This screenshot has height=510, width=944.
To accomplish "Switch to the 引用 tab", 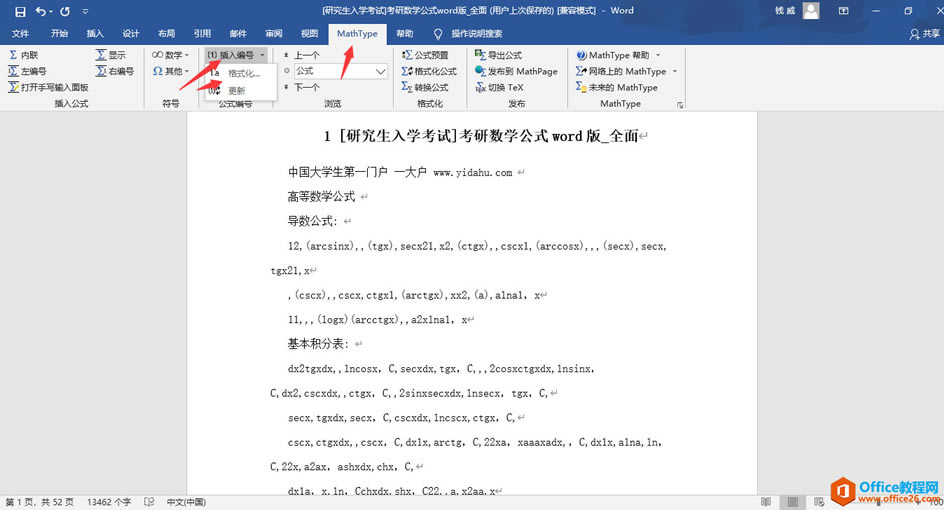I will pos(202,34).
